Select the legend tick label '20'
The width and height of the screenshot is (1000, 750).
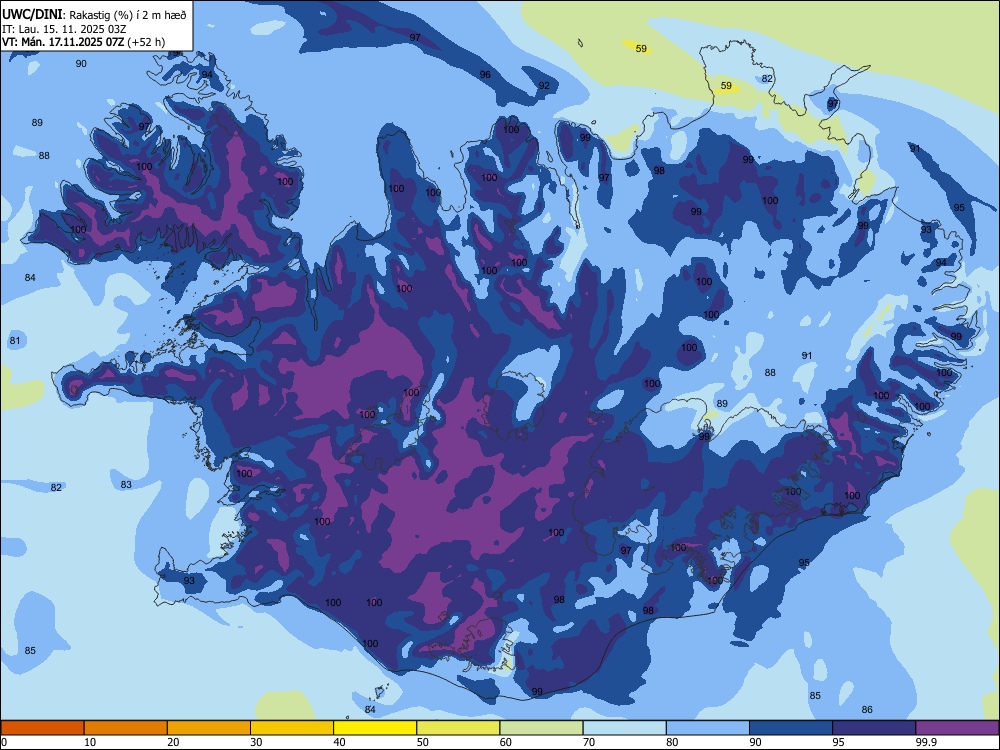point(173,742)
